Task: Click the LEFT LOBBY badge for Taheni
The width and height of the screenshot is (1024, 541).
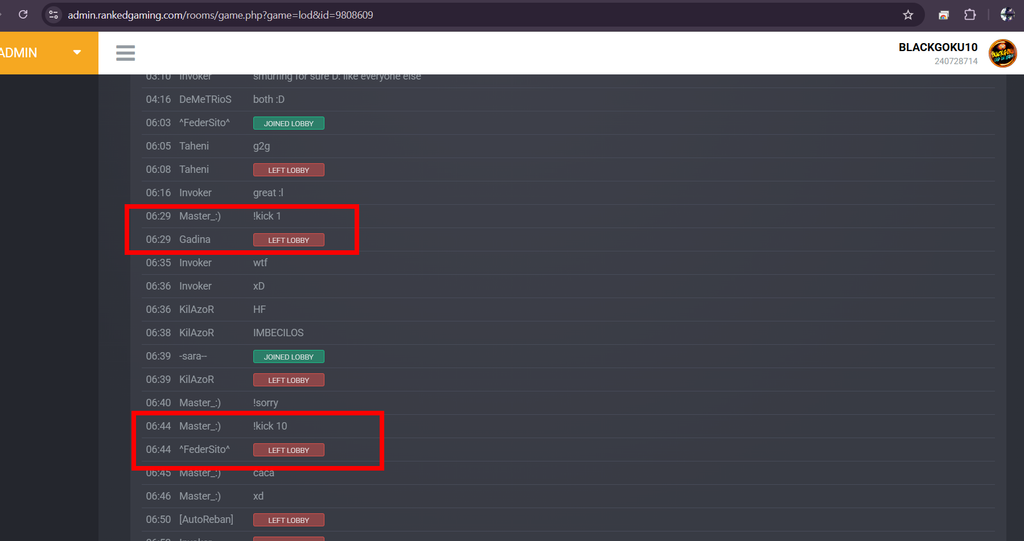Action: [x=289, y=170]
